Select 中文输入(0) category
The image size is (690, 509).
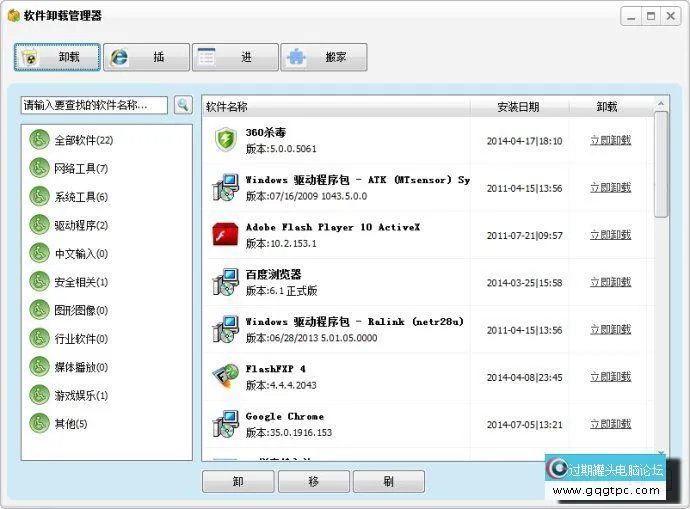(x=81, y=254)
